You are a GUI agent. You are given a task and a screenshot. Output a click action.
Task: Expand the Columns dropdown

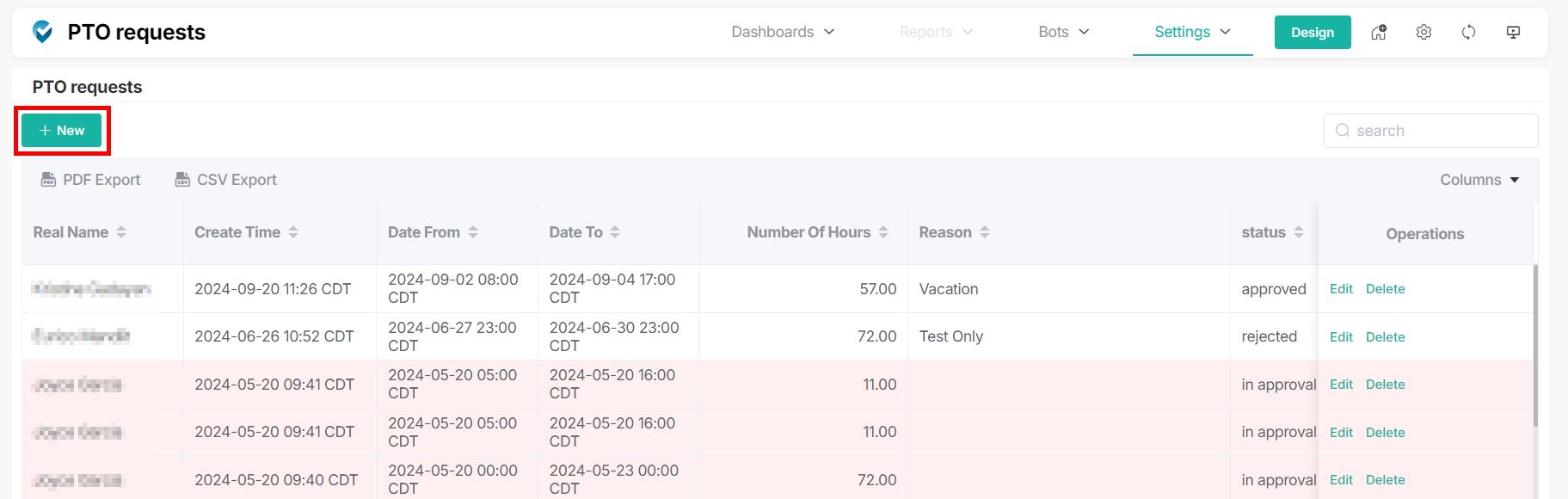coord(1479,180)
